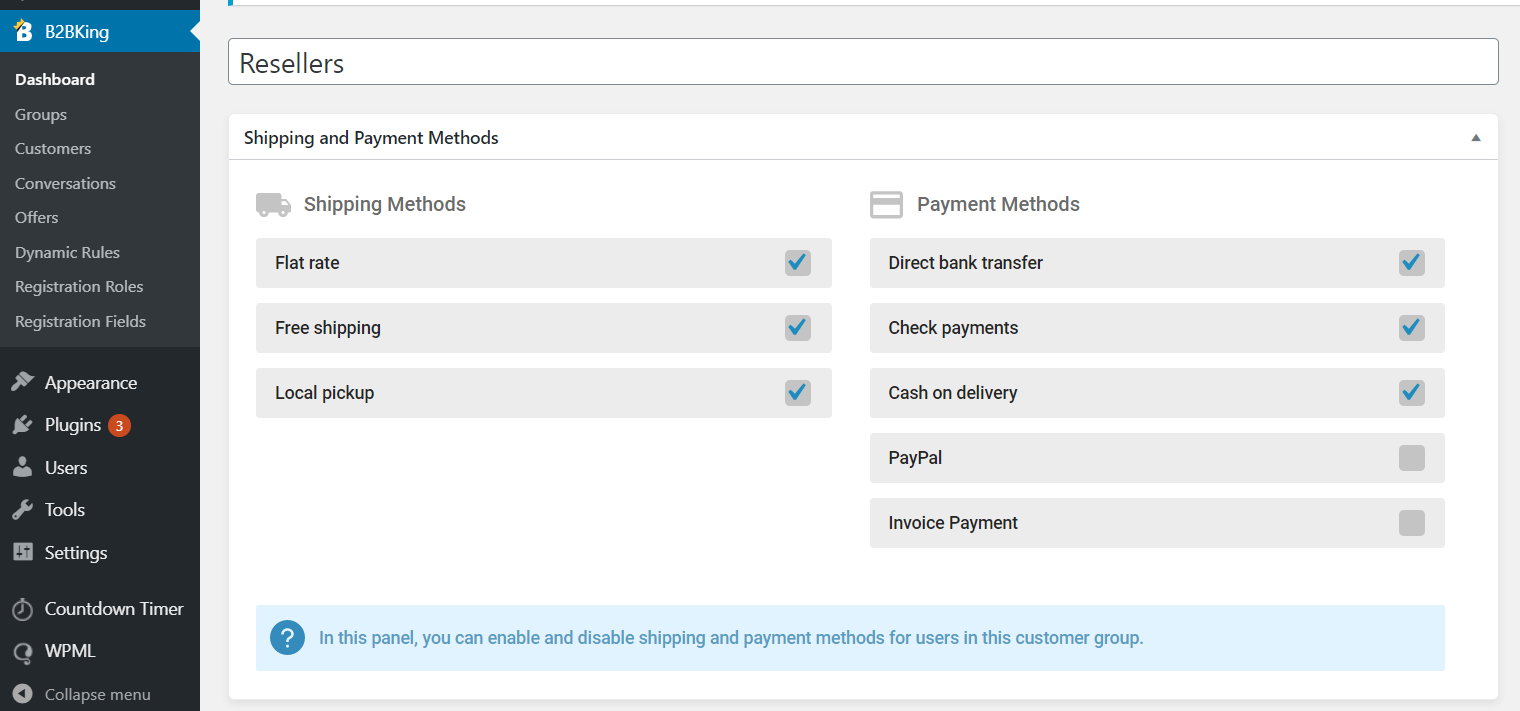The height and width of the screenshot is (711, 1520).
Task: Click the Payment Methods card icon
Action: click(x=886, y=203)
